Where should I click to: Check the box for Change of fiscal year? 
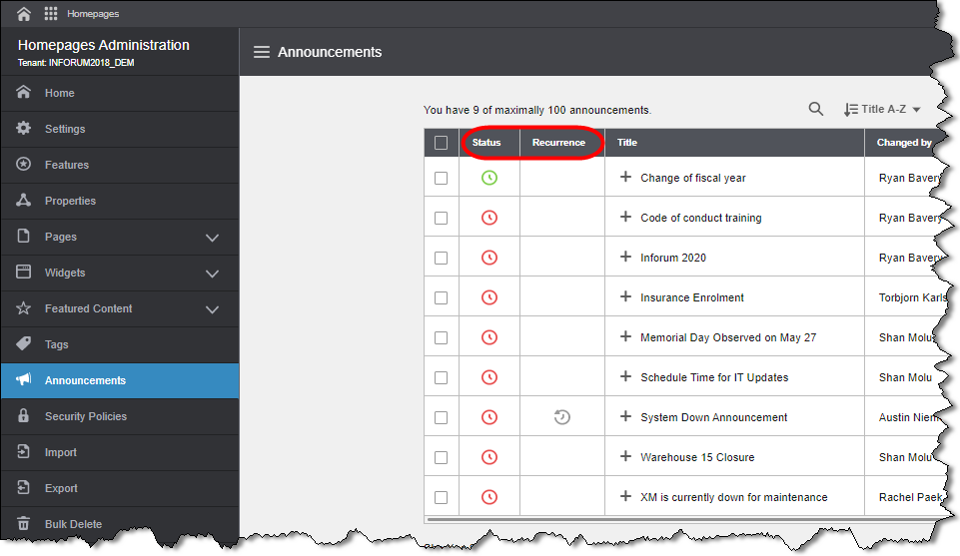point(441,178)
